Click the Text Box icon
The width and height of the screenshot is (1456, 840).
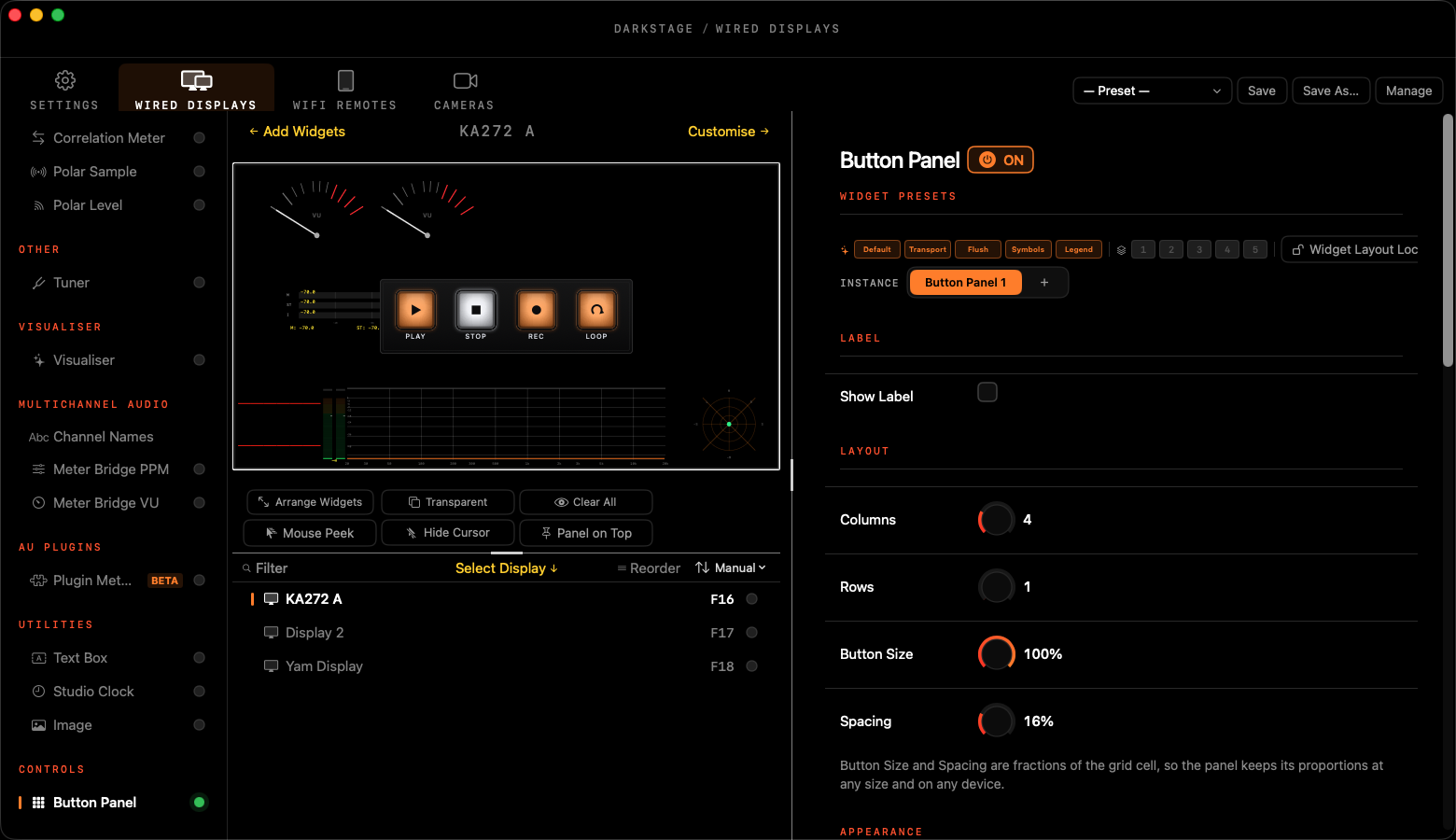tap(38, 658)
